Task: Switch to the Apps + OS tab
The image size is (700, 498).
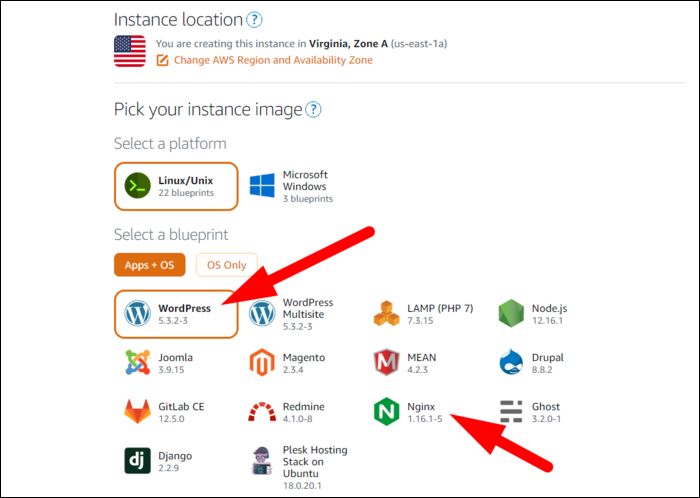Action: (150, 265)
